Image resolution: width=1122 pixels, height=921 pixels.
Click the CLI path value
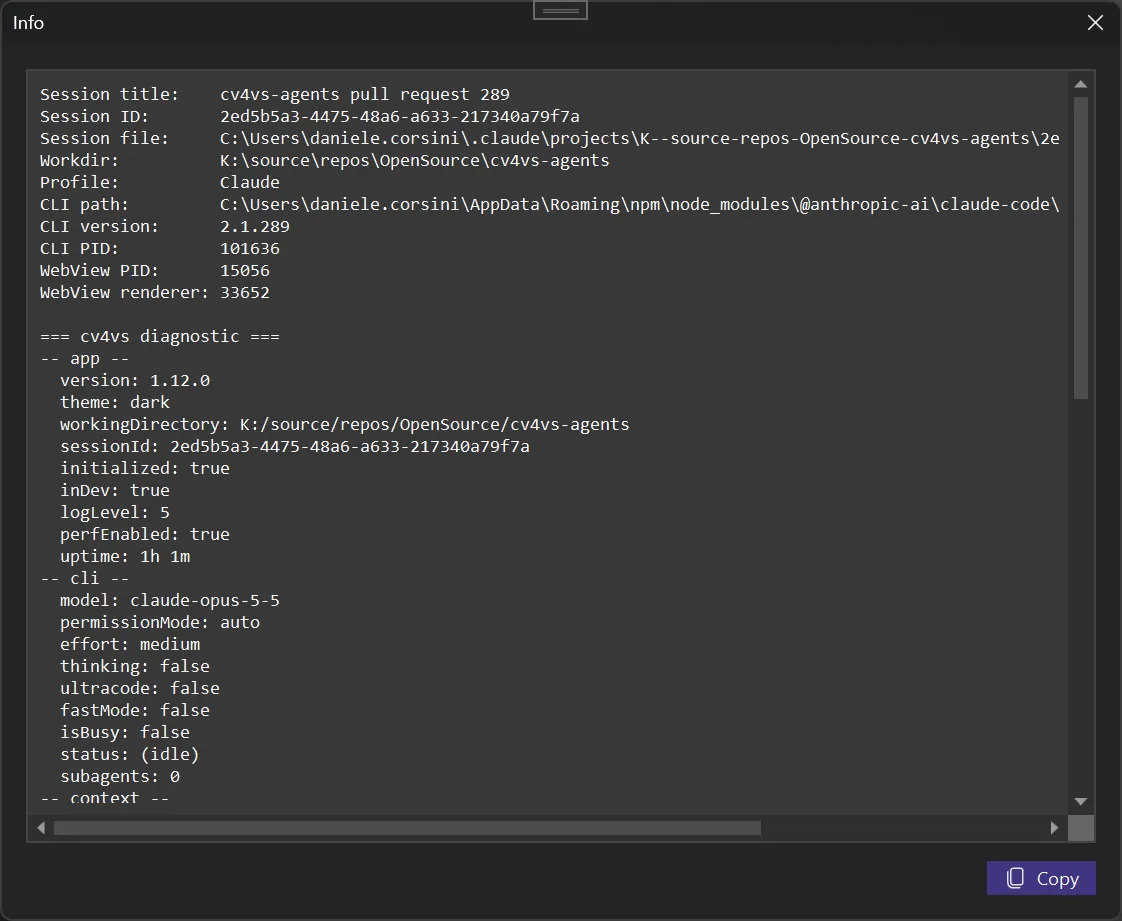639,205
